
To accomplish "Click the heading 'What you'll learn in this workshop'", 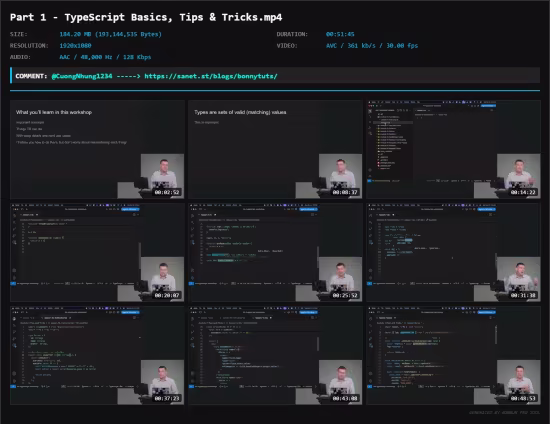I will pos(54,112).
